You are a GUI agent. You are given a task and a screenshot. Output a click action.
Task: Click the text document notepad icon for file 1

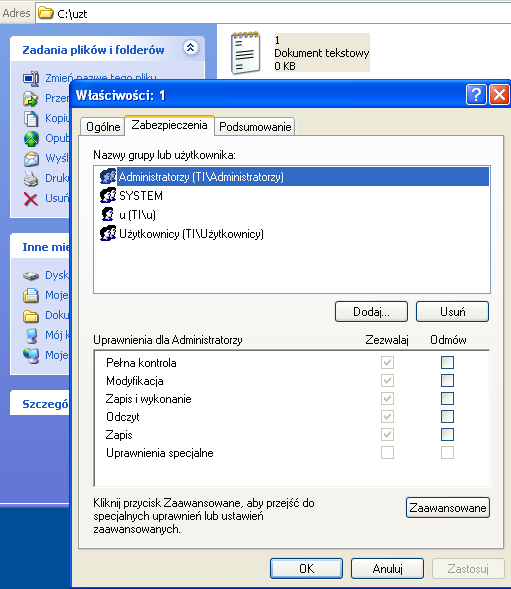tap(246, 53)
